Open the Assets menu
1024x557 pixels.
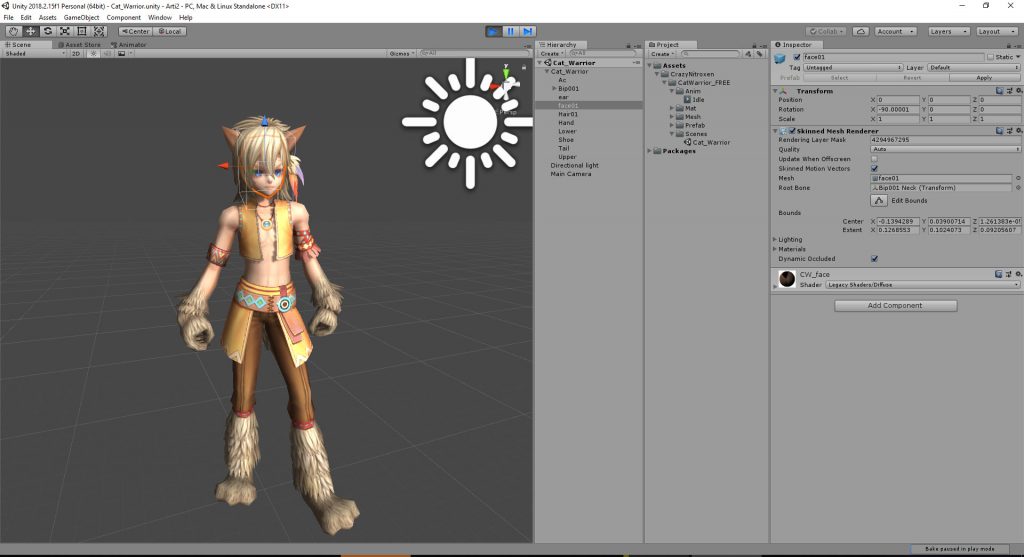click(48, 18)
